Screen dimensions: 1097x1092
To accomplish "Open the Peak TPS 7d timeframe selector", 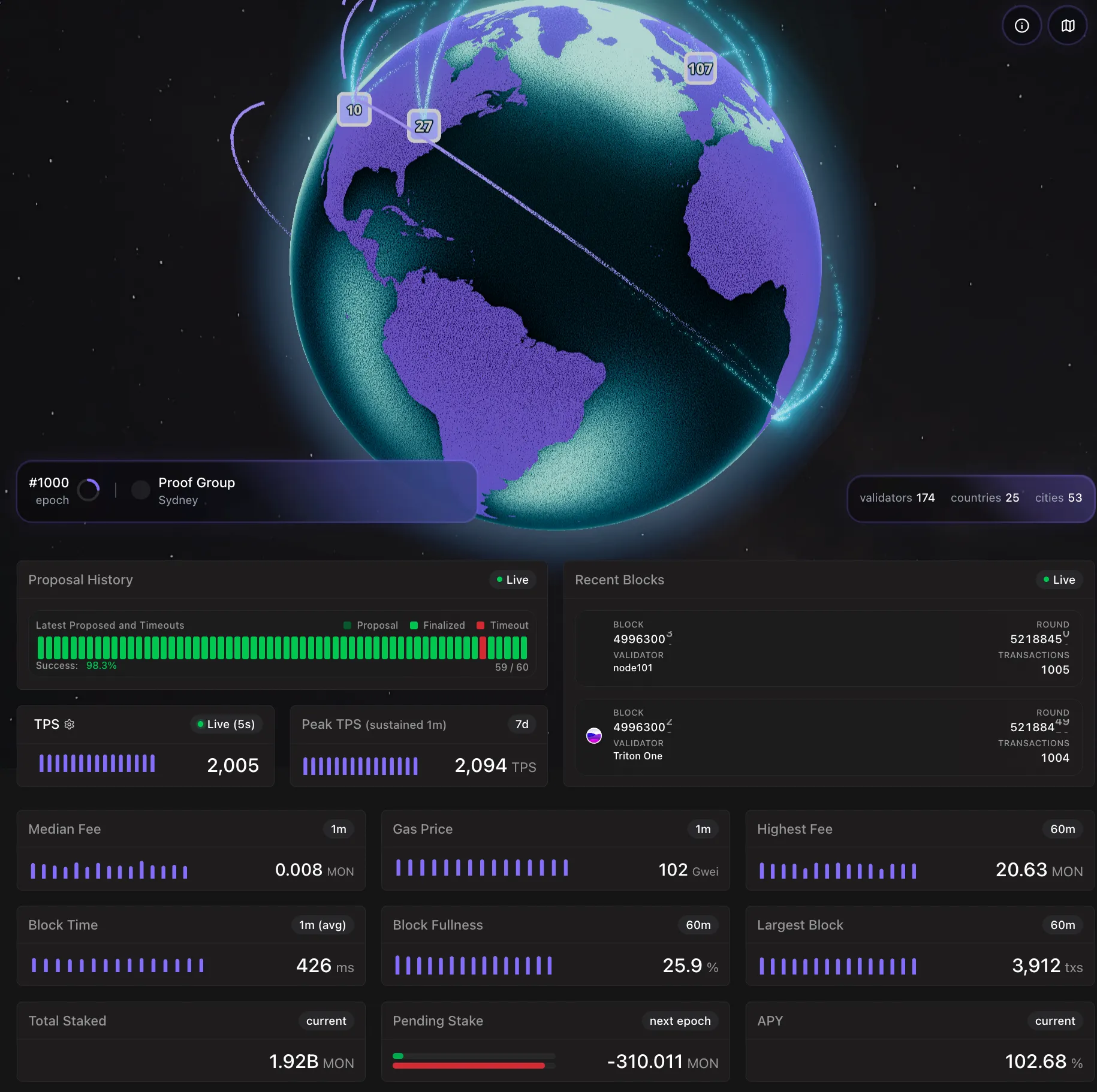I will 522,724.
